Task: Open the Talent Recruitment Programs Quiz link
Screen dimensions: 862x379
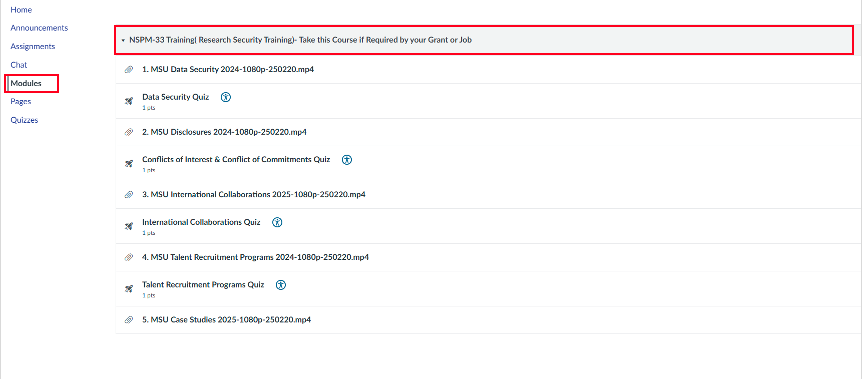Action: [x=203, y=285]
